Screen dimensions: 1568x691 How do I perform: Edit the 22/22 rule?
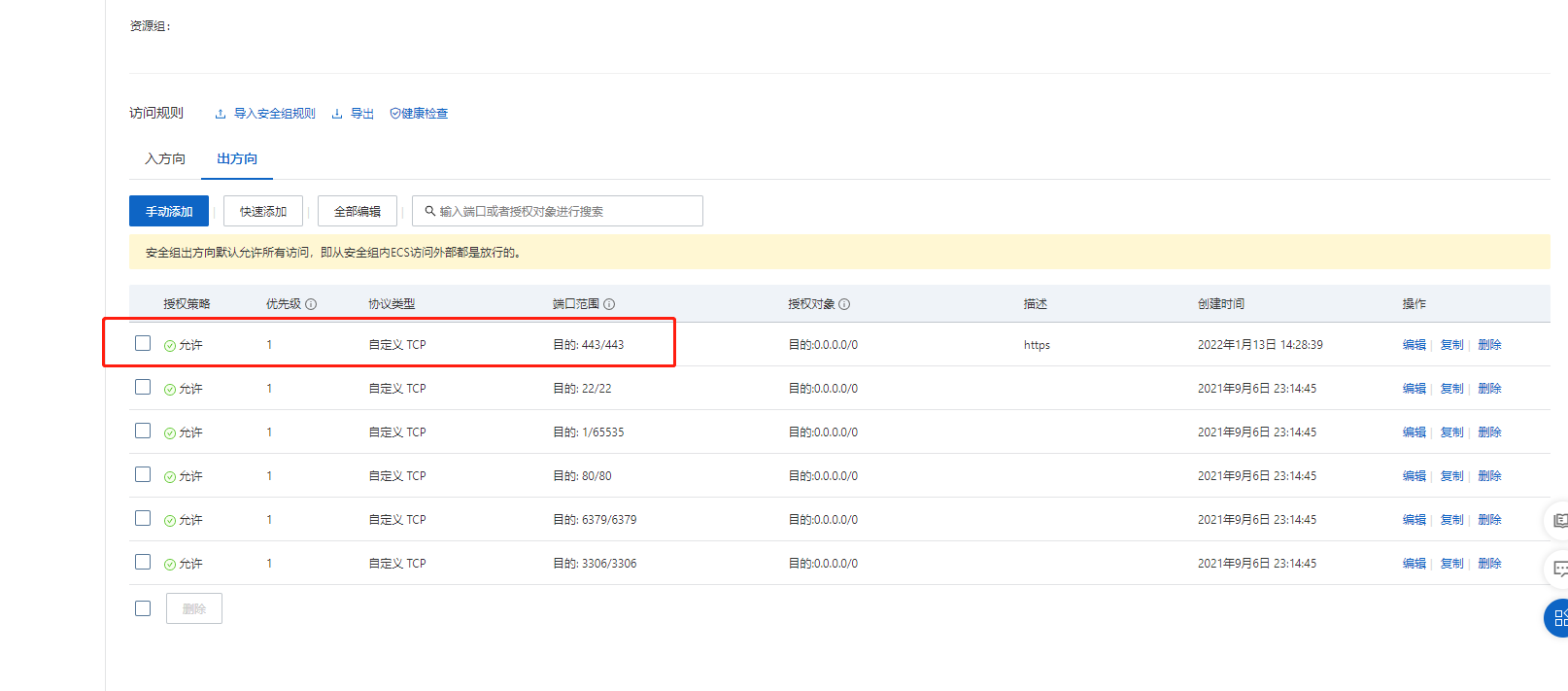(x=1415, y=389)
